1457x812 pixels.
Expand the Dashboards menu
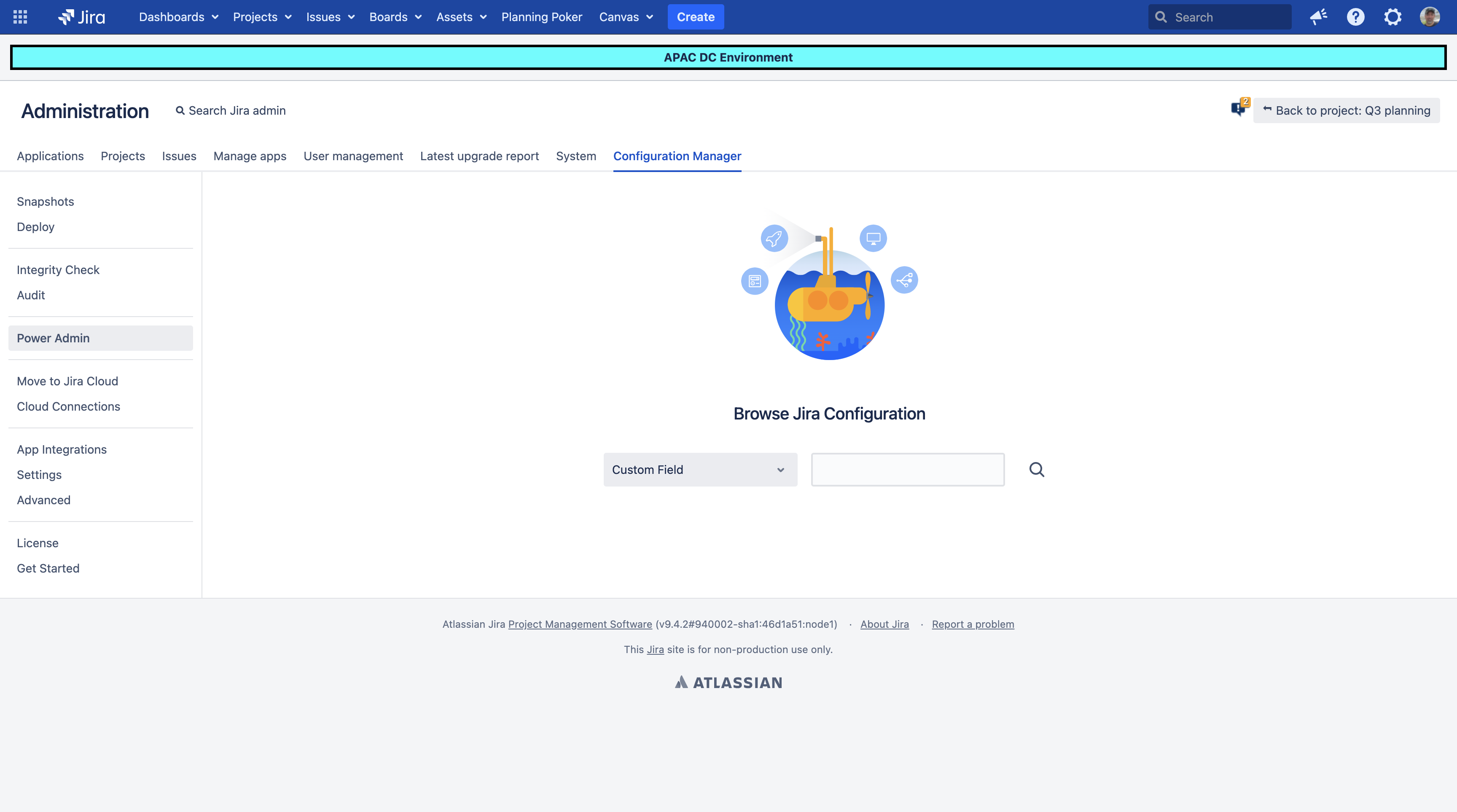pyautogui.click(x=179, y=17)
